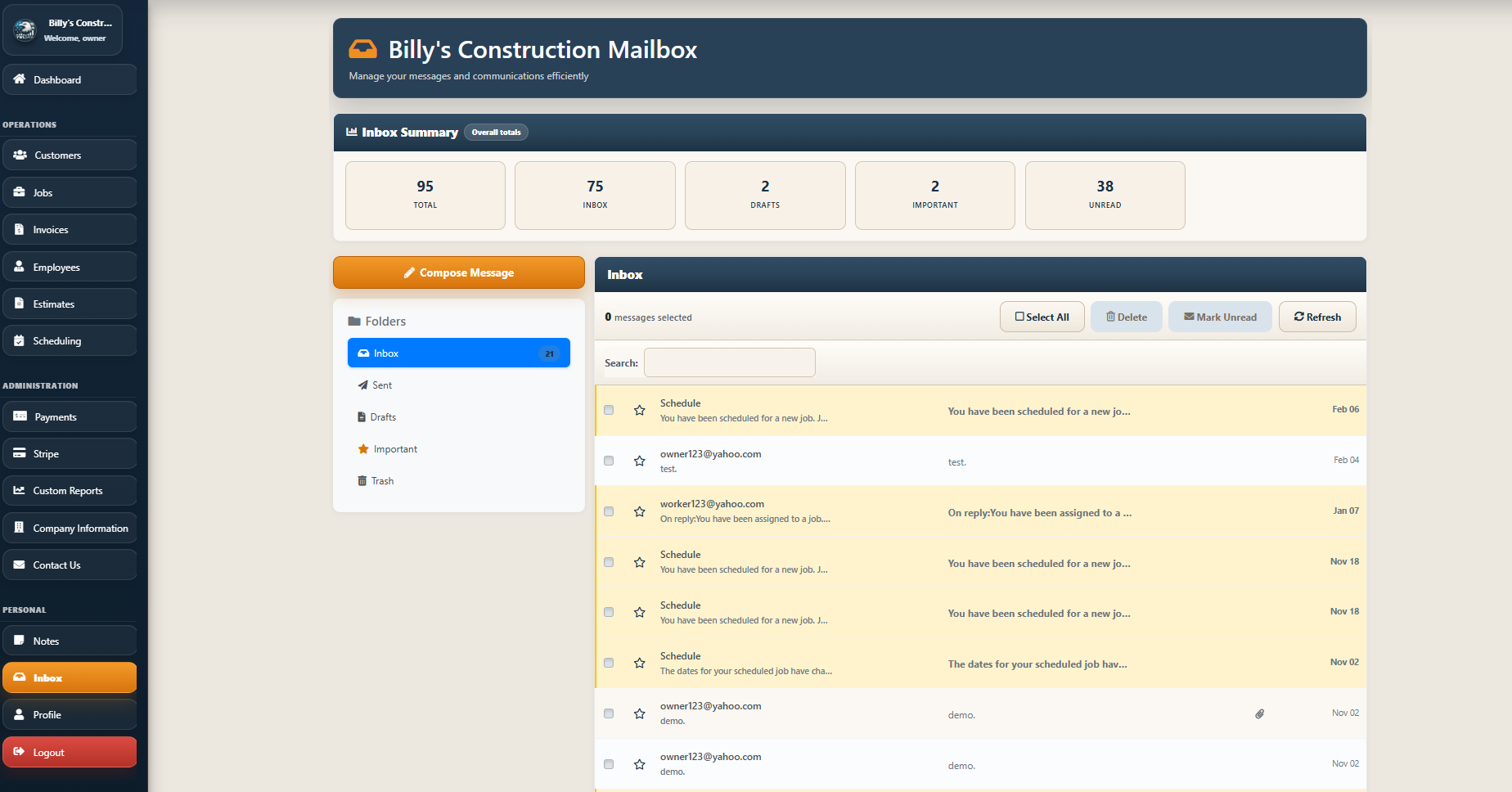The width and height of the screenshot is (1512, 792).
Task: Click the Compose Message button
Action: pos(459,273)
